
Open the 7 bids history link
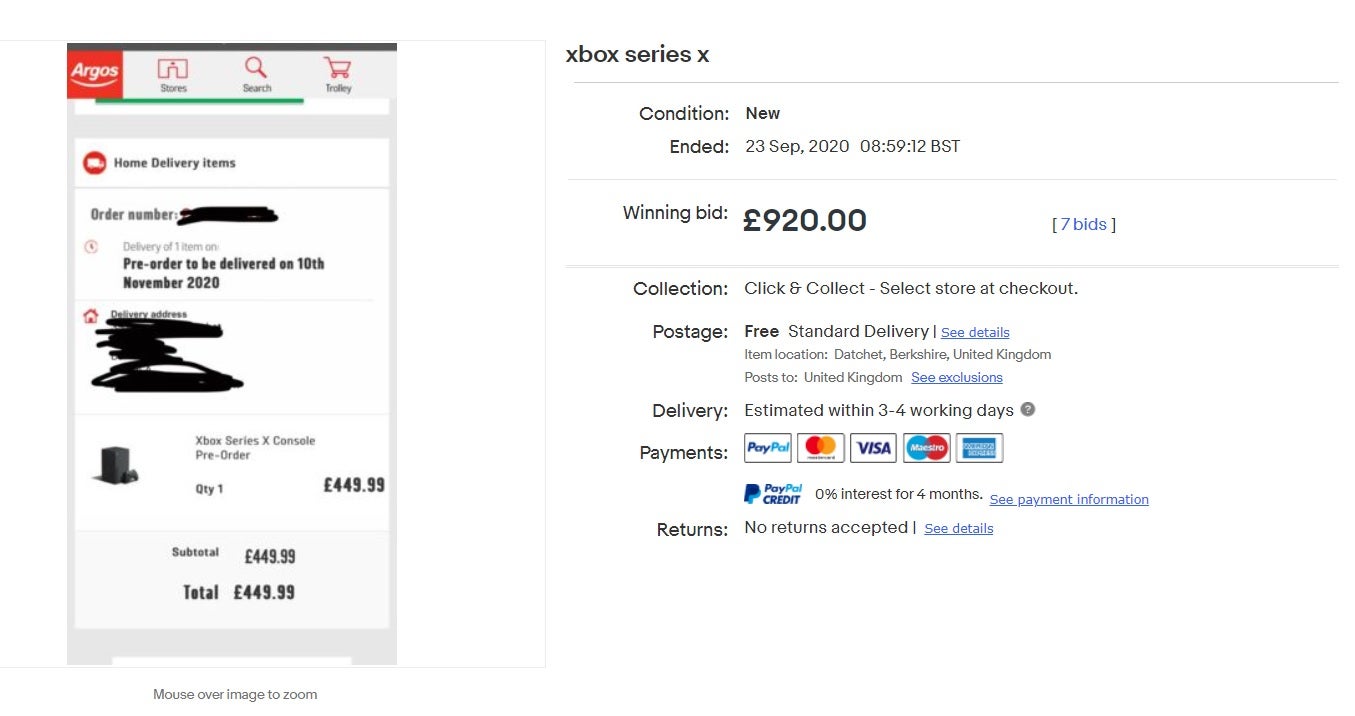[x=1084, y=224]
